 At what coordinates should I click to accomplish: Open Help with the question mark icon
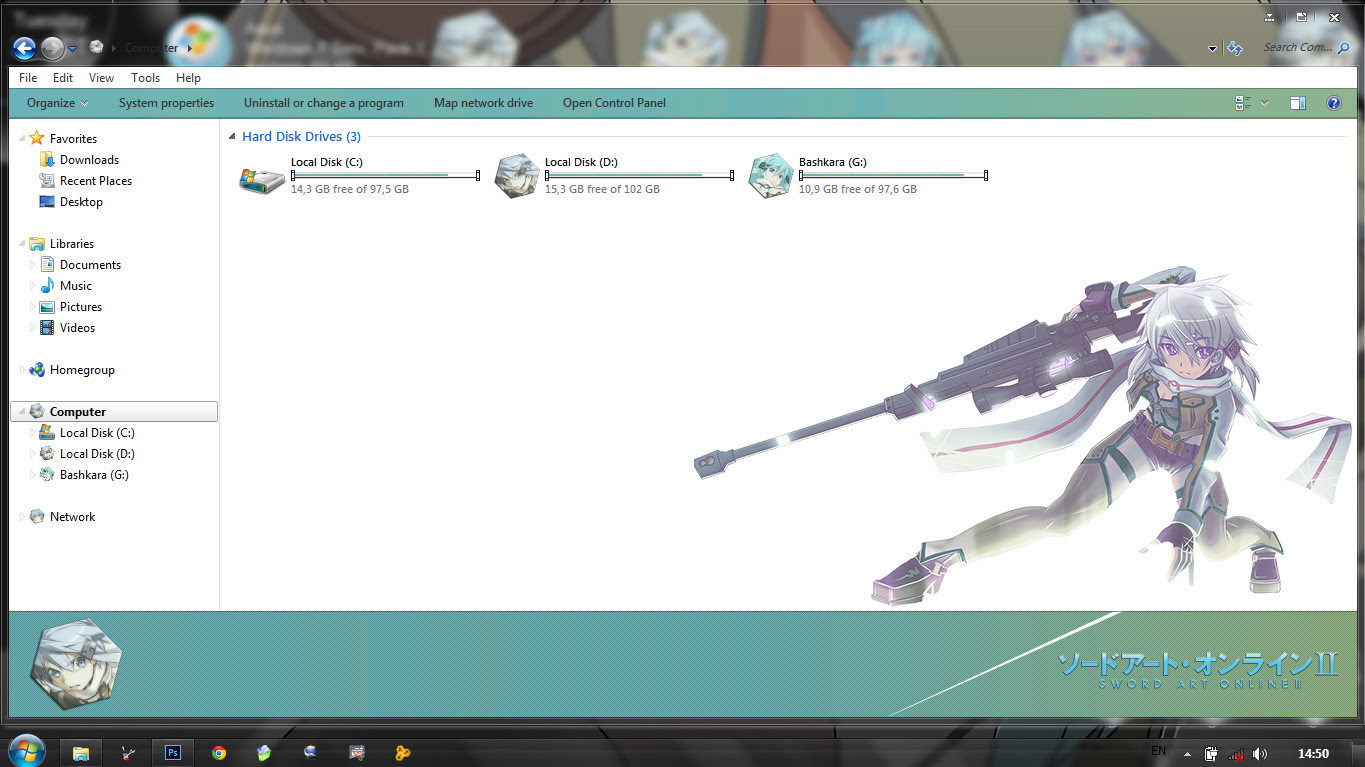tap(1333, 103)
